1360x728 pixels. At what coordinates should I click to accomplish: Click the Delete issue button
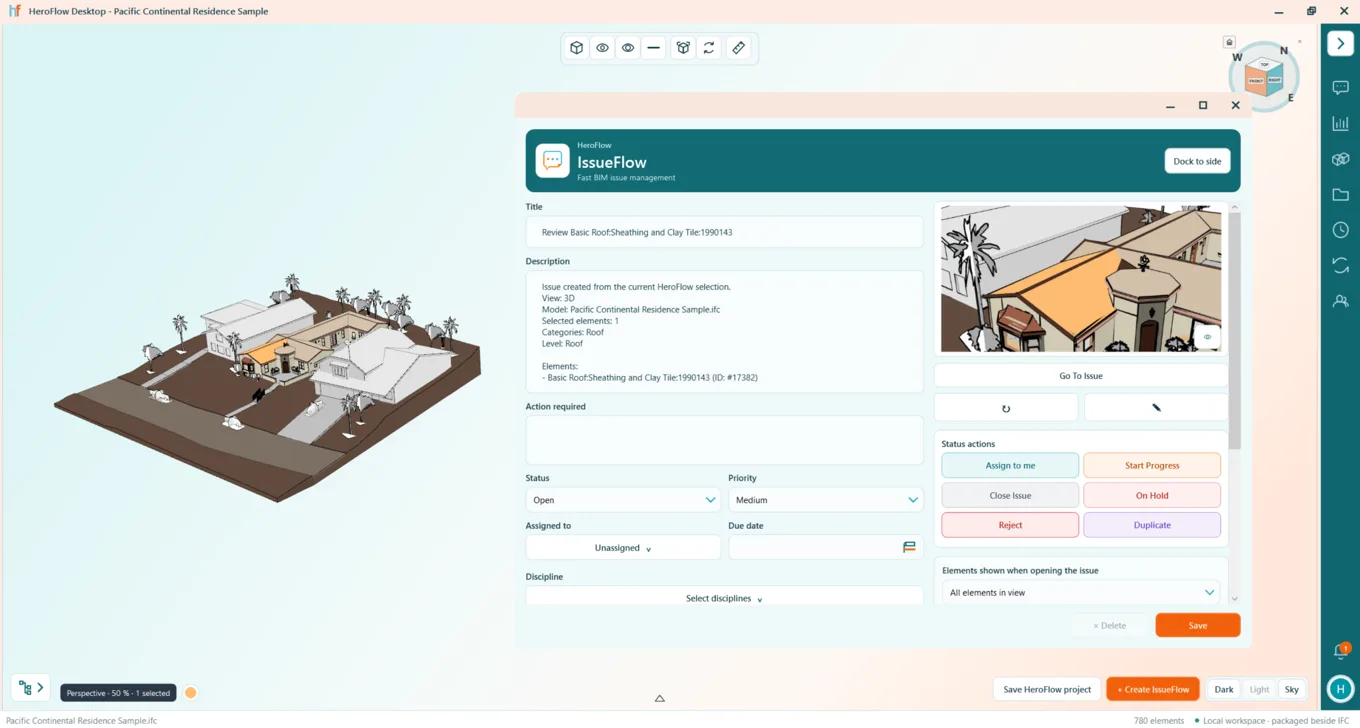(x=1109, y=626)
